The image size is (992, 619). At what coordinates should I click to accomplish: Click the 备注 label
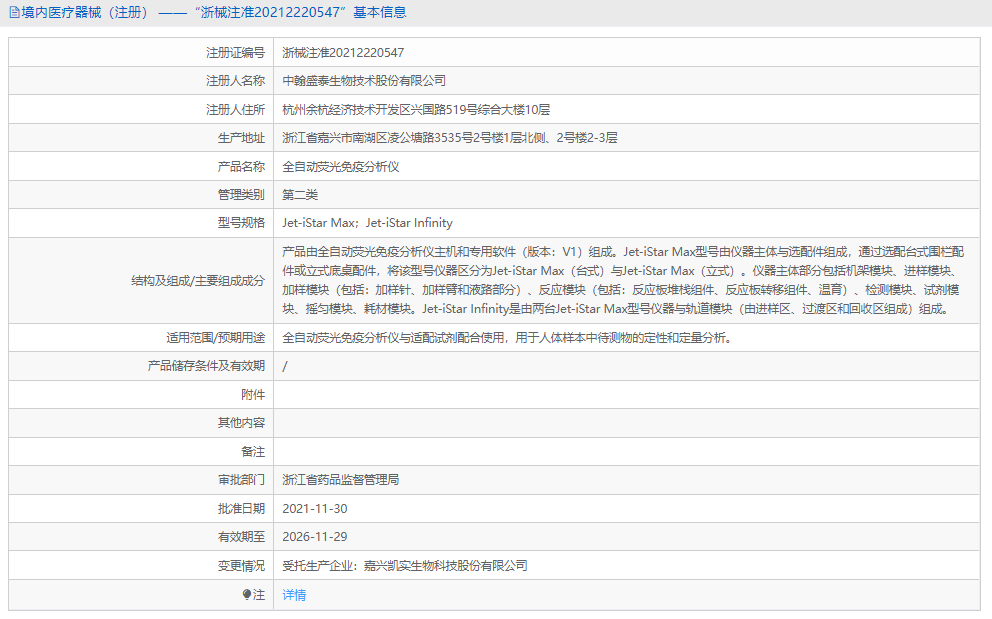(x=253, y=451)
